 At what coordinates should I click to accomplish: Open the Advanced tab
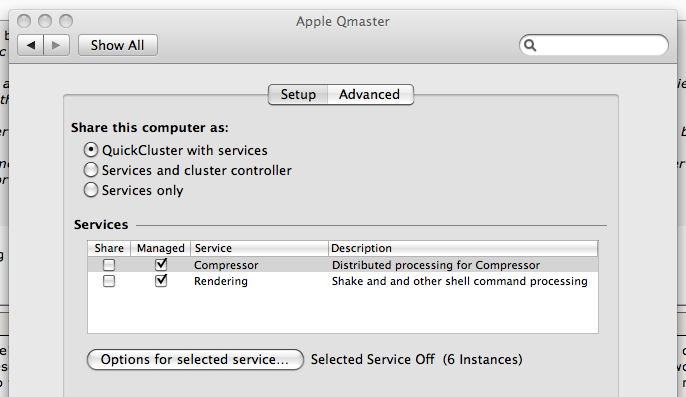pos(370,95)
